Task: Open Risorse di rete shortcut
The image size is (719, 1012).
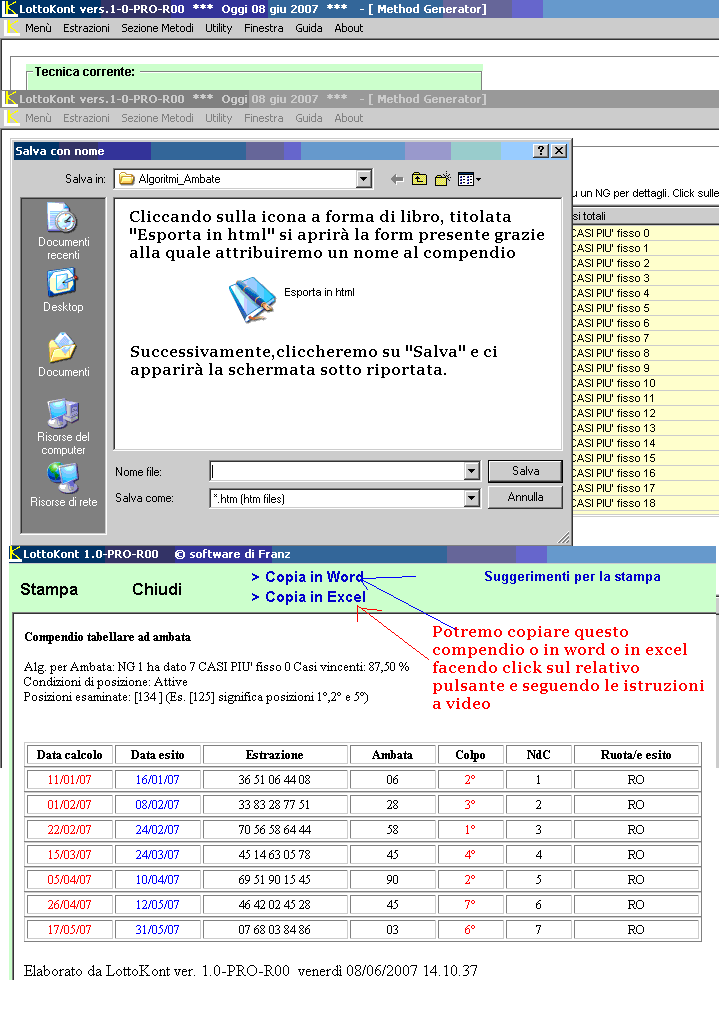Action: click(63, 478)
